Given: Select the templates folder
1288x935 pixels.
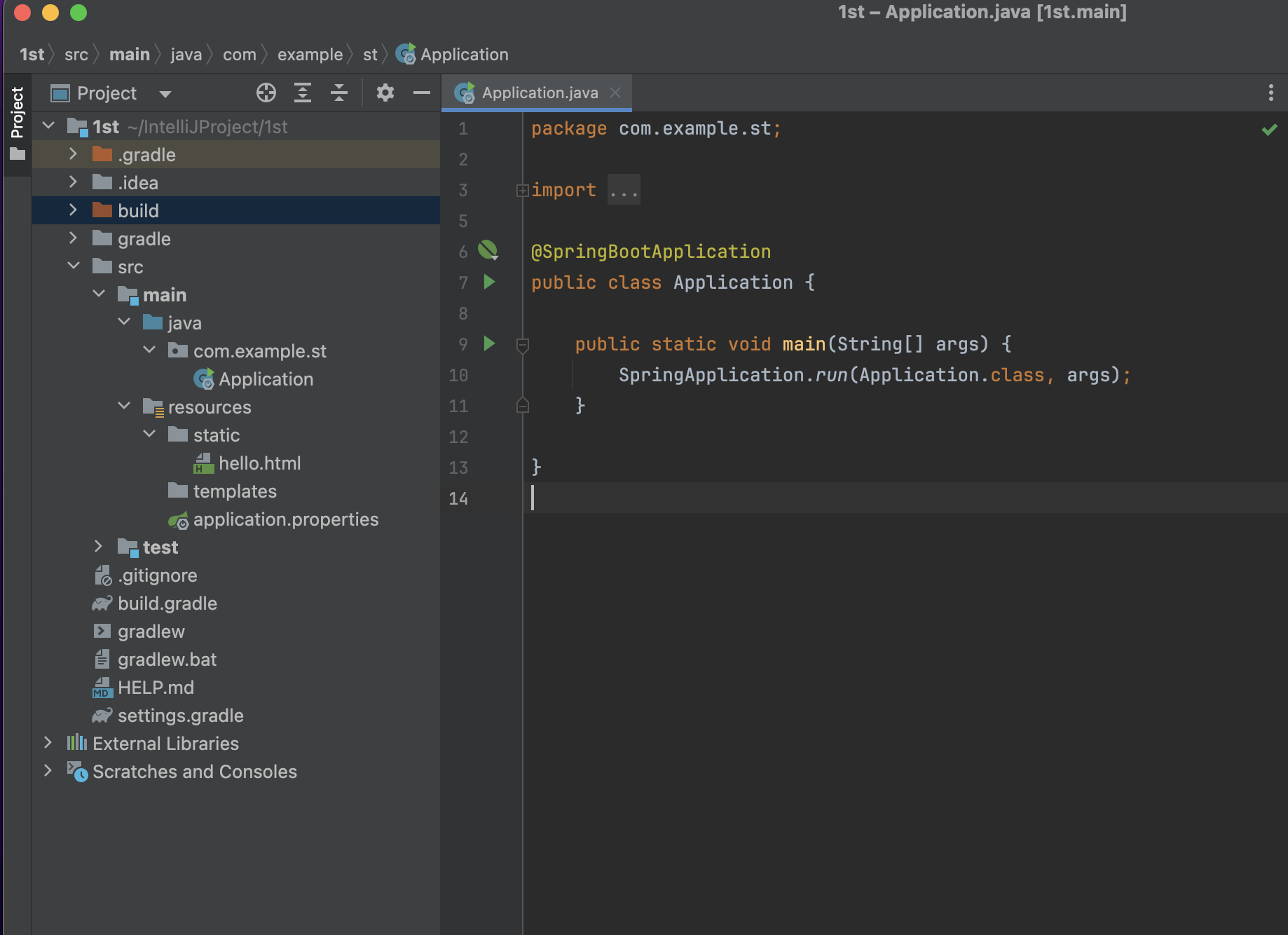Looking at the screenshot, I should point(235,491).
